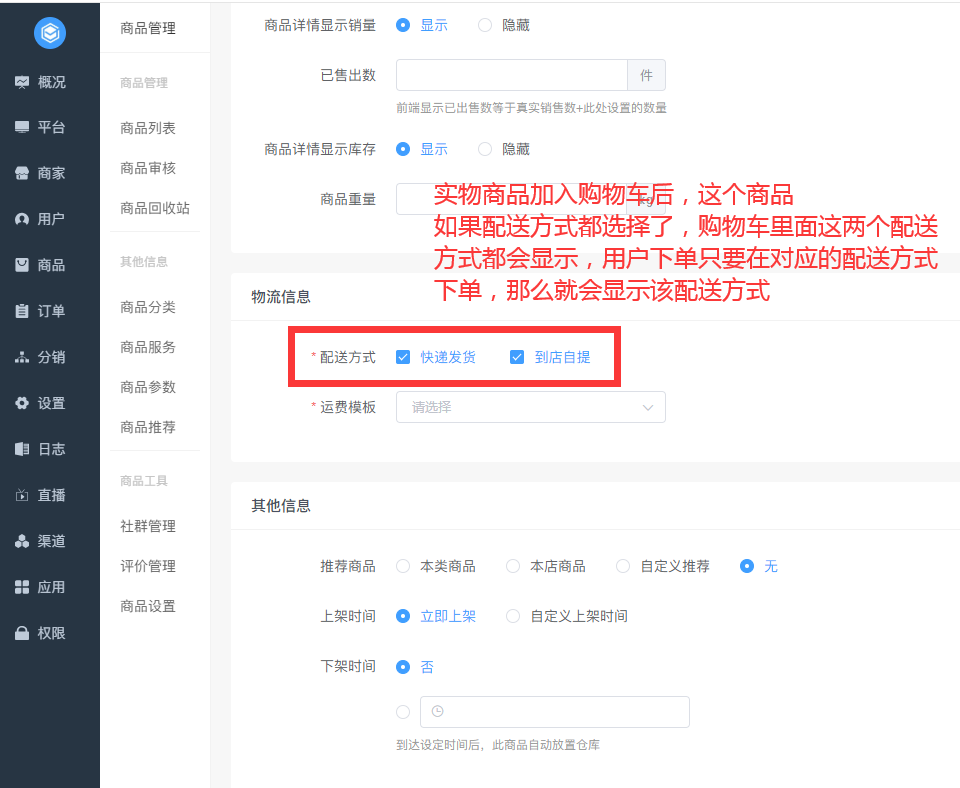Screen dimensions: 960x788
Task: Open the 设置 gear icon
Action: pyautogui.click(x=22, y=403)
